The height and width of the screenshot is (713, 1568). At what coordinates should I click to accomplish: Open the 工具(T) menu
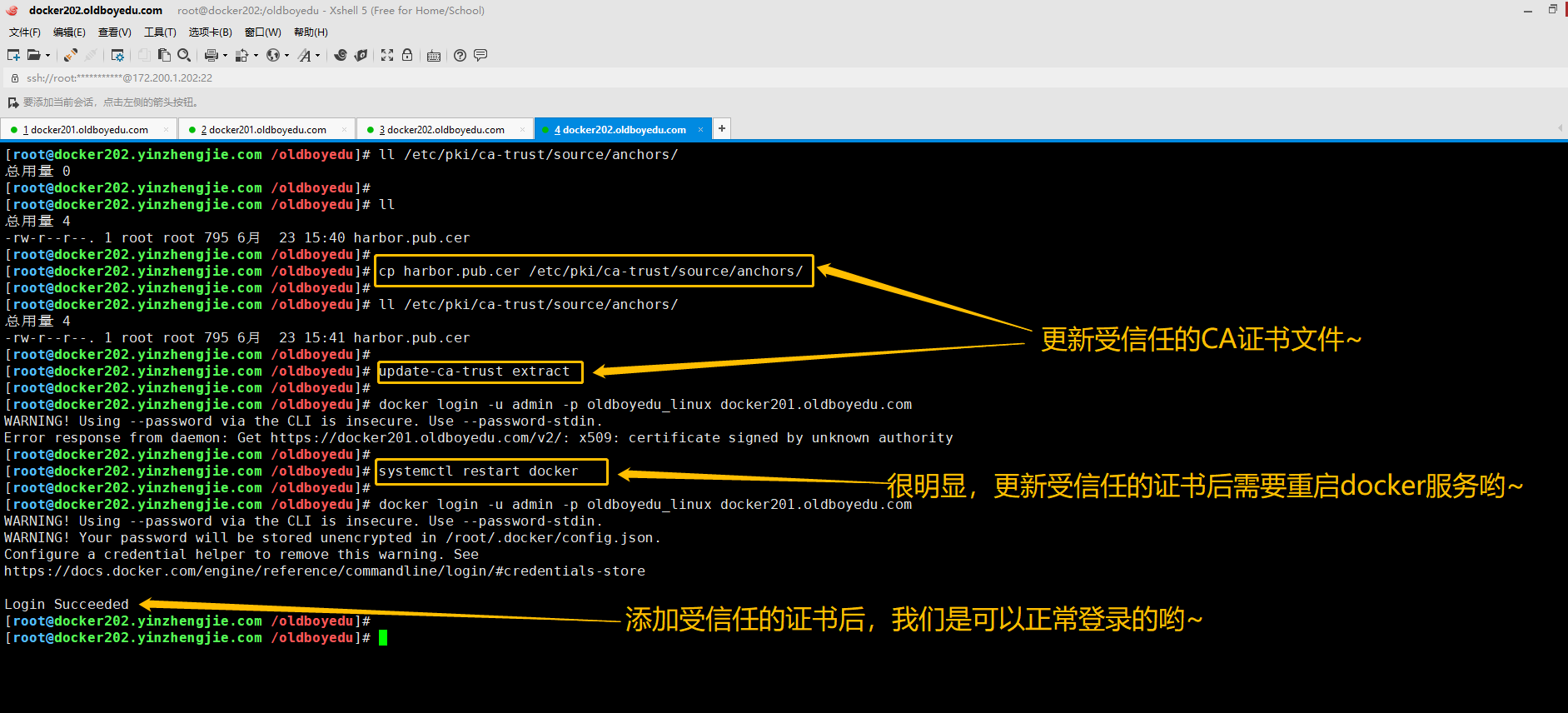coord(160,32)
